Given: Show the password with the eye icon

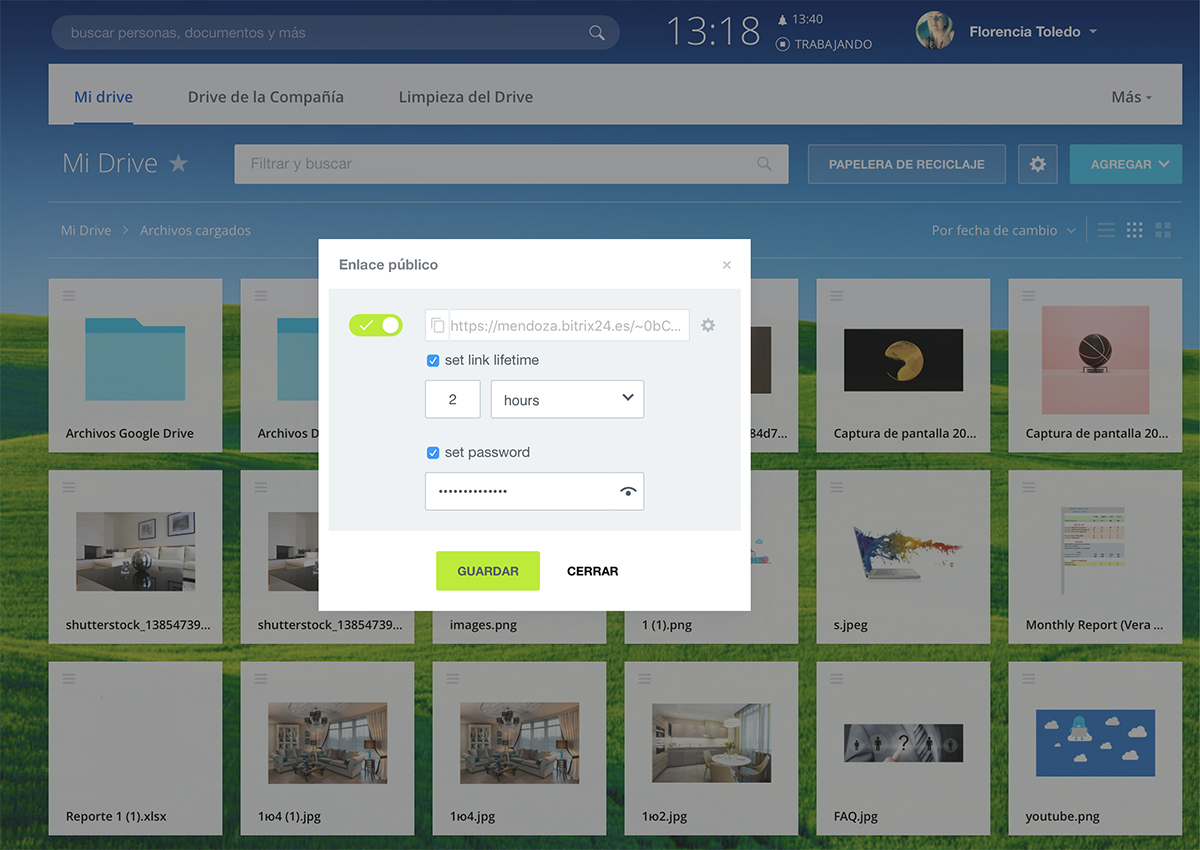Looking at the screenshot, I should pos(628,491).
